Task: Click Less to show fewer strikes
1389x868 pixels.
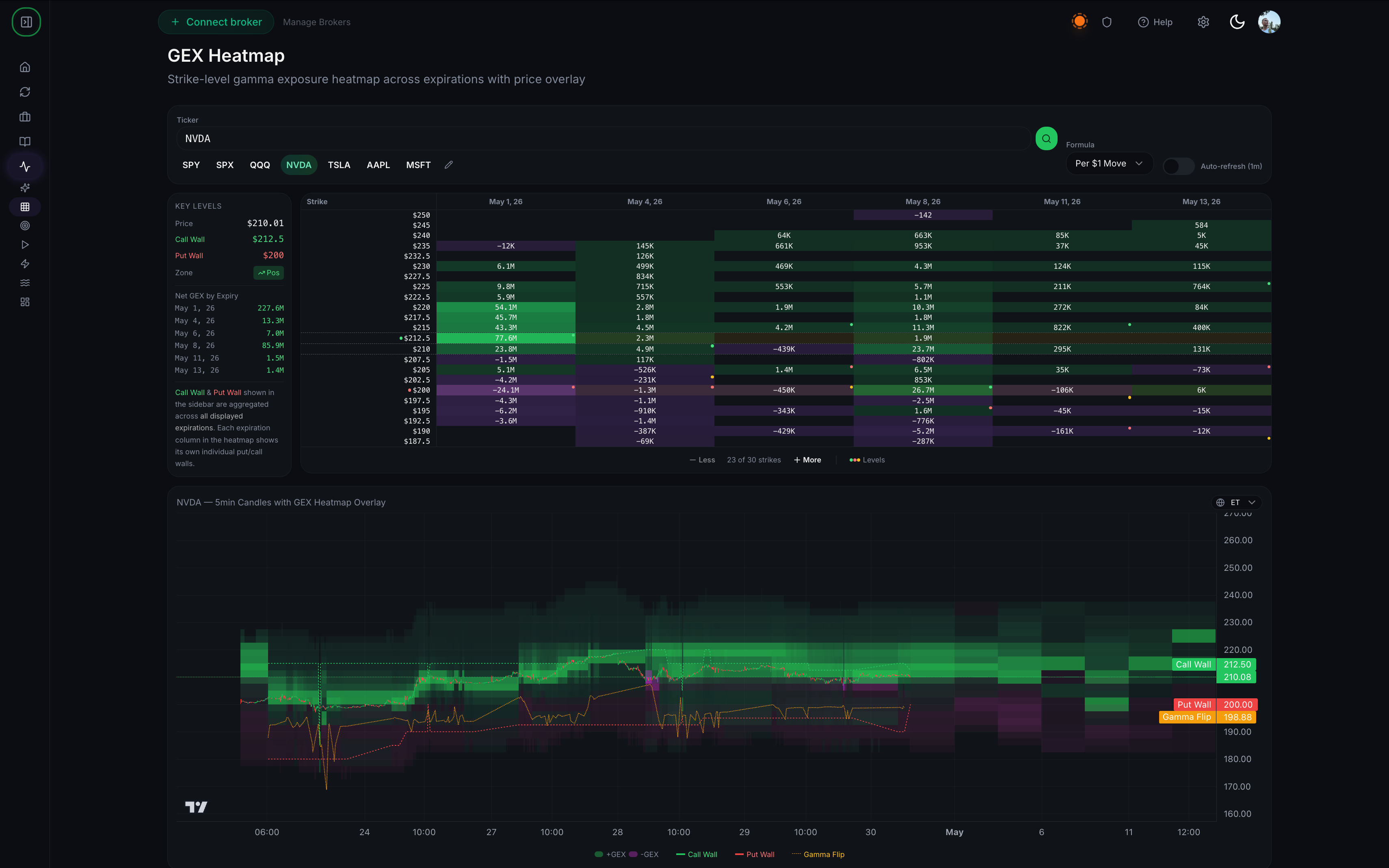Action: [702, 460]
